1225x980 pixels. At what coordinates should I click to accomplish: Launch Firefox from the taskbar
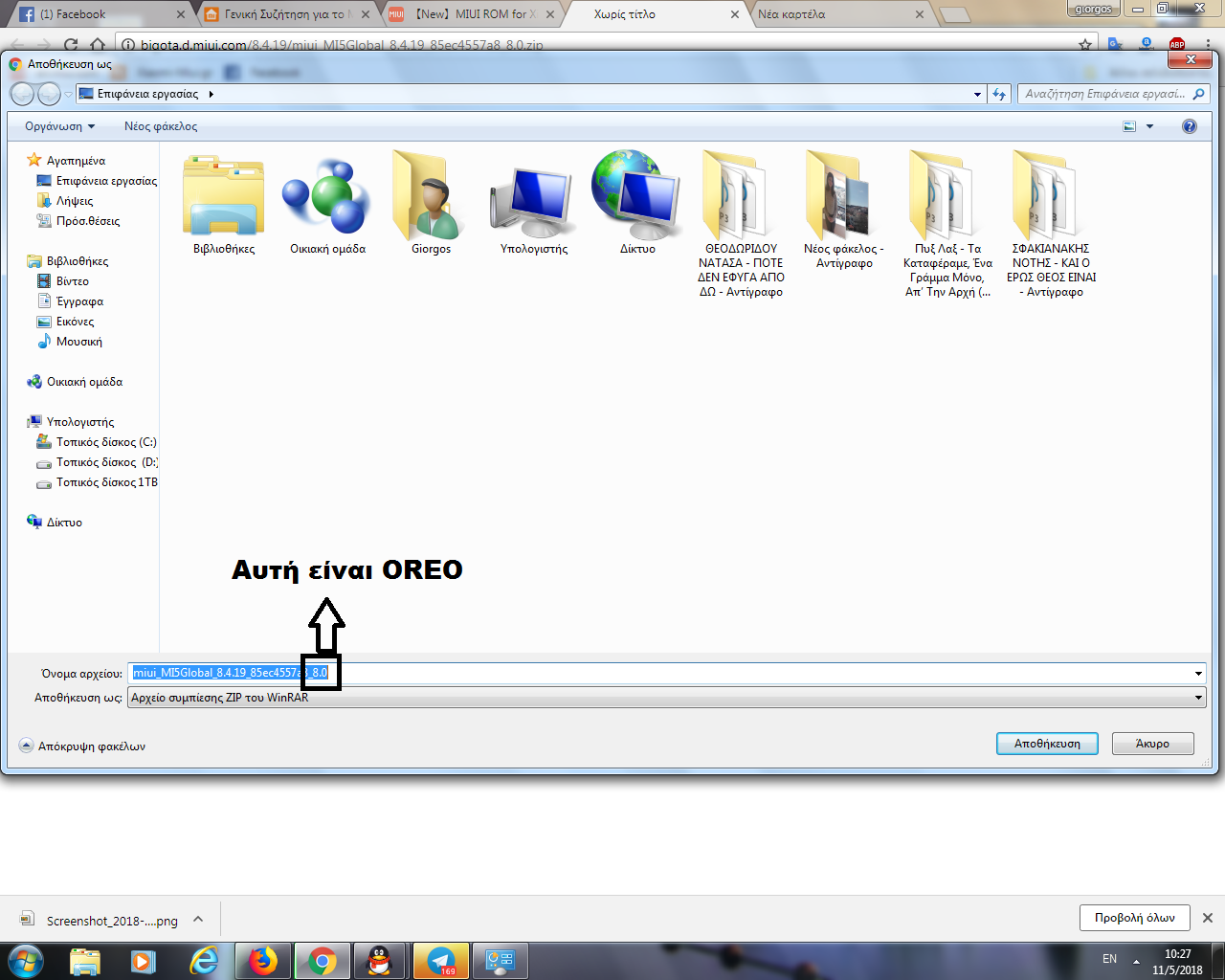(262, 960)
